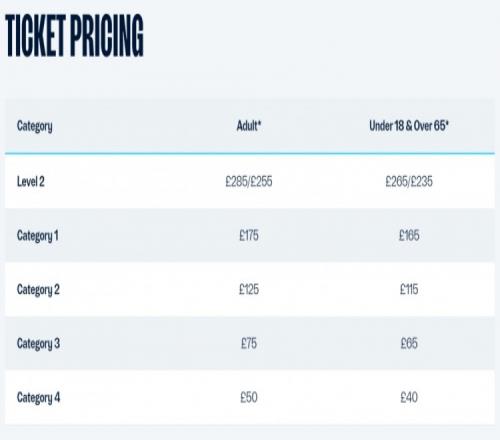Viewport: 500px width, 440px height.
Task: Select the Category column header
Action: pyautogui.click(x=35, y=126)
